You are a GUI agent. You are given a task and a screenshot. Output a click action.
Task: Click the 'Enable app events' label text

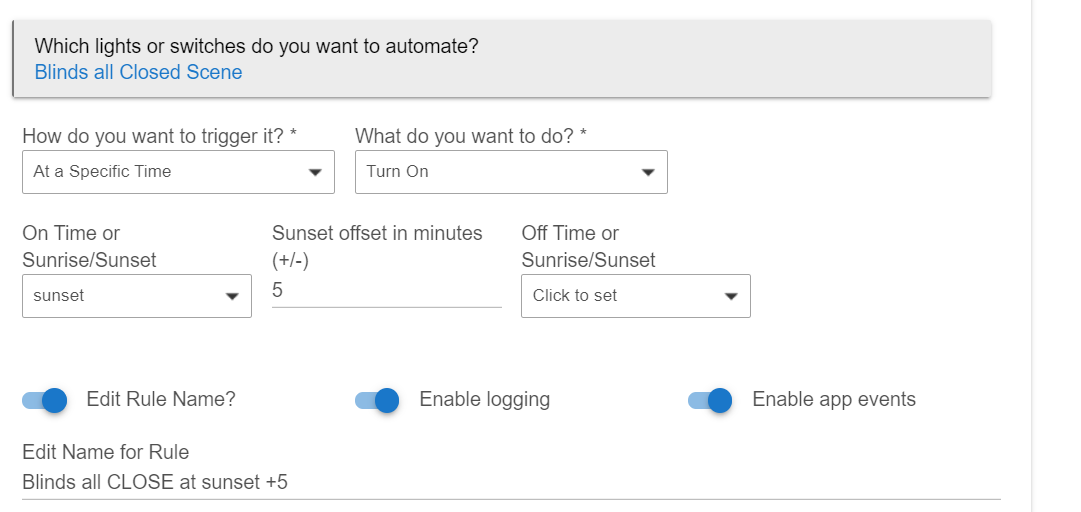(x=833, y=399)
